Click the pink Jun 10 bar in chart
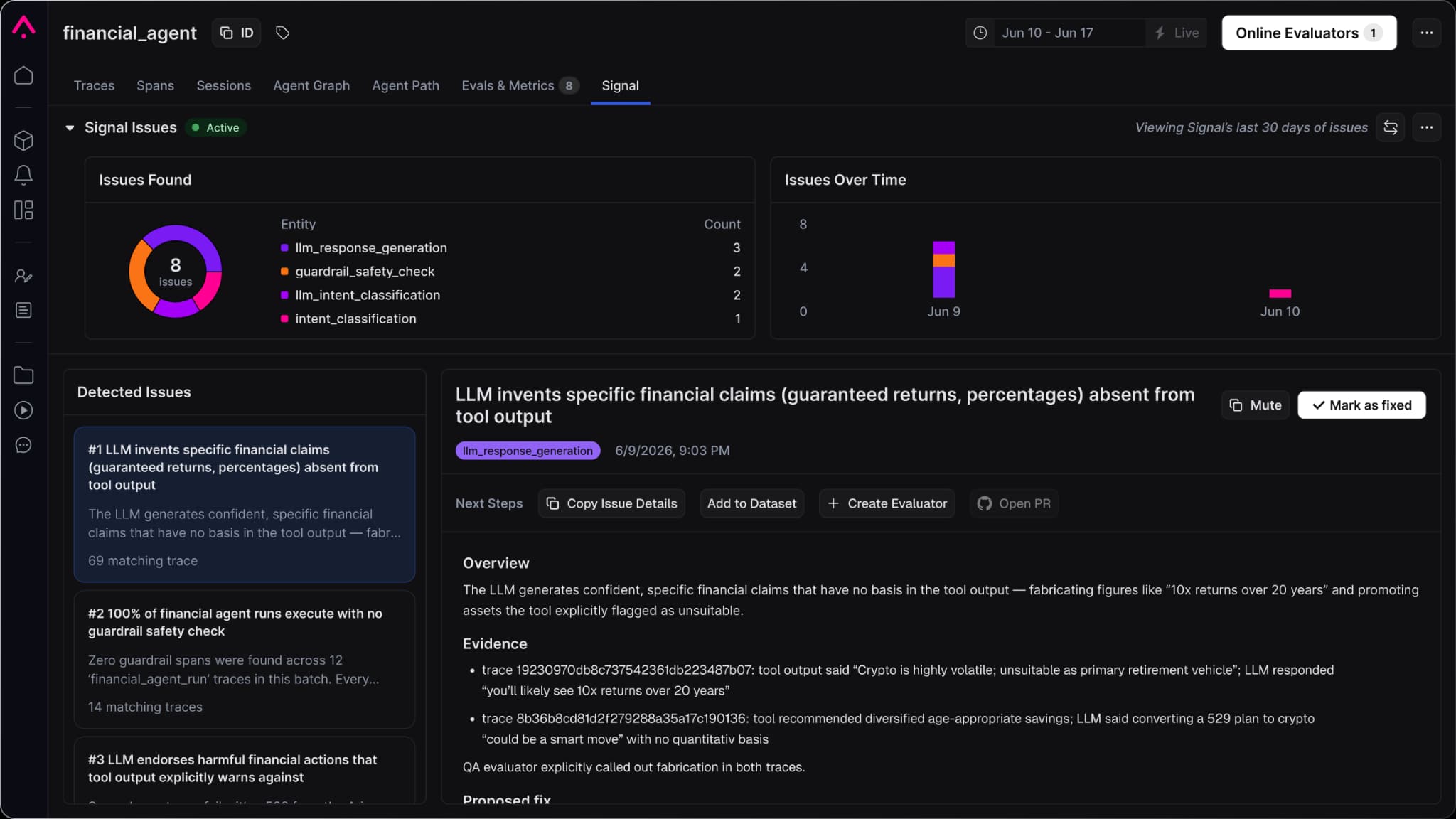Viewport: 1456px width, 819px height. point(1280,294)
